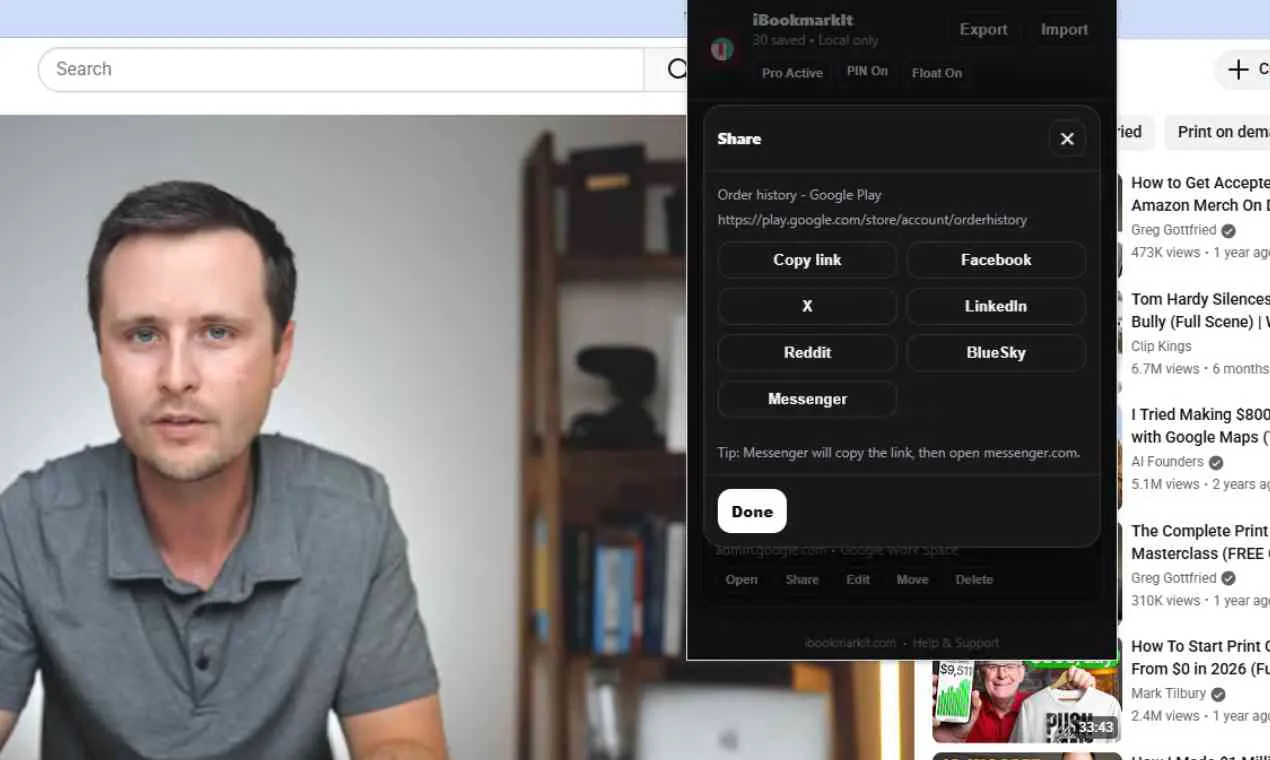Screen dimensions: 1270x760
Task: Share the link to BlueSky
Action: point(996,352)
